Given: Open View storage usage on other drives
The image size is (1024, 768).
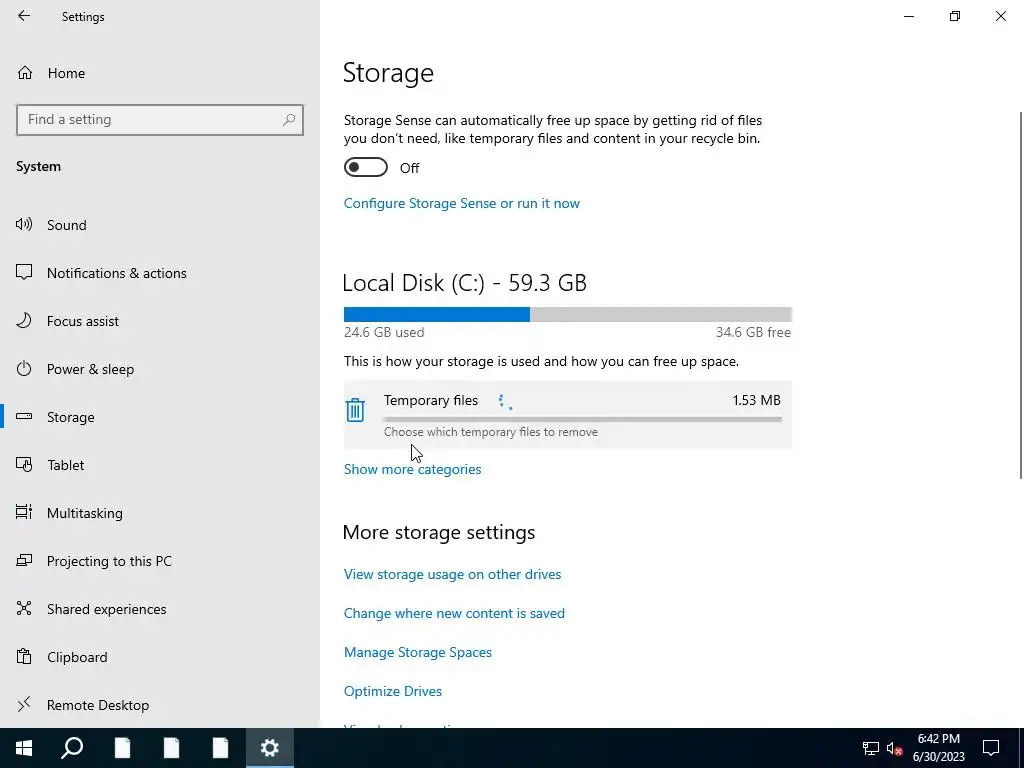Looking at the screenshot, I should [x=453, y=574].
